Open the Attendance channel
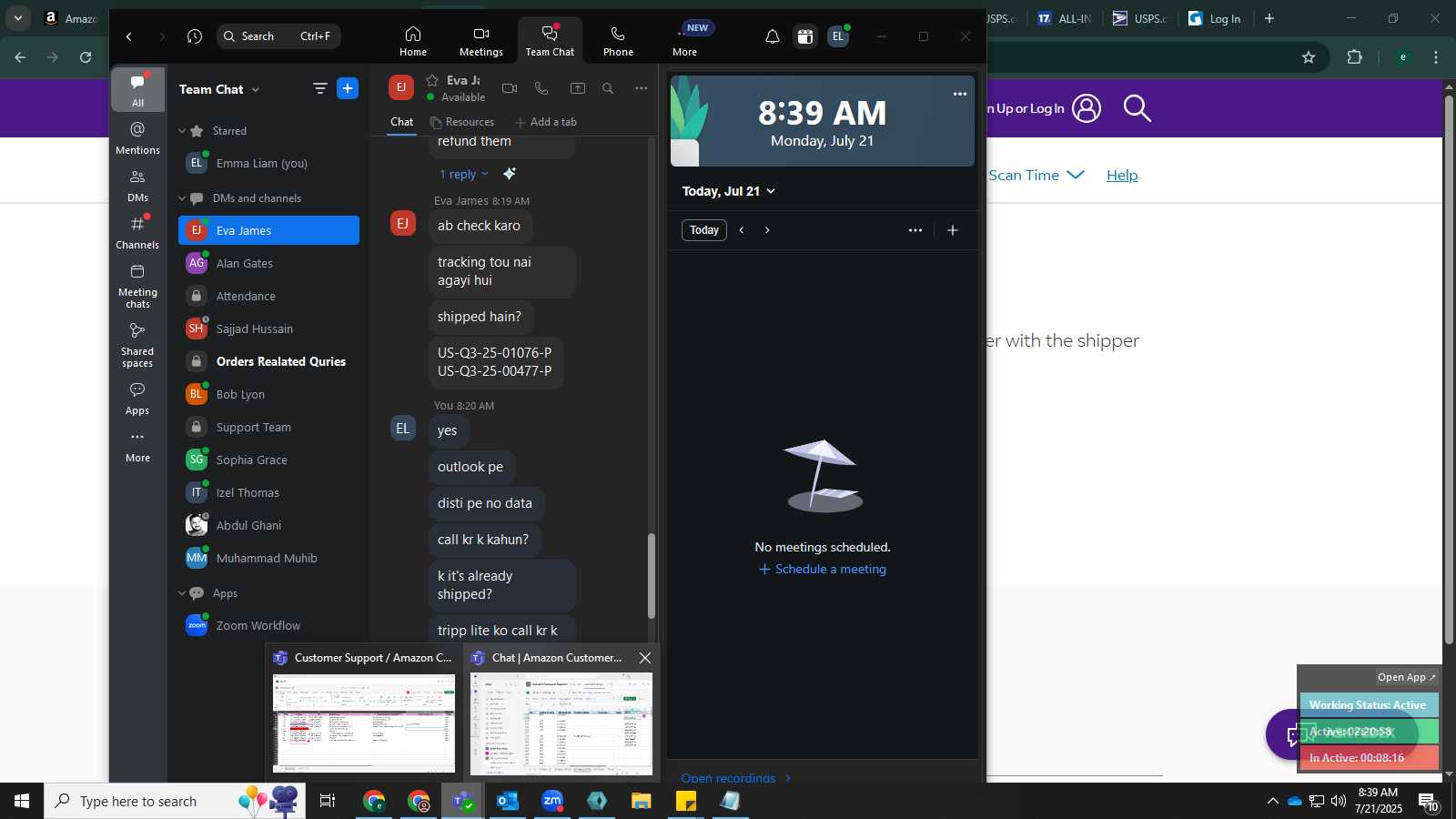Image resolution: width=1456 pixels, height=819 pixels. point(268,296)
